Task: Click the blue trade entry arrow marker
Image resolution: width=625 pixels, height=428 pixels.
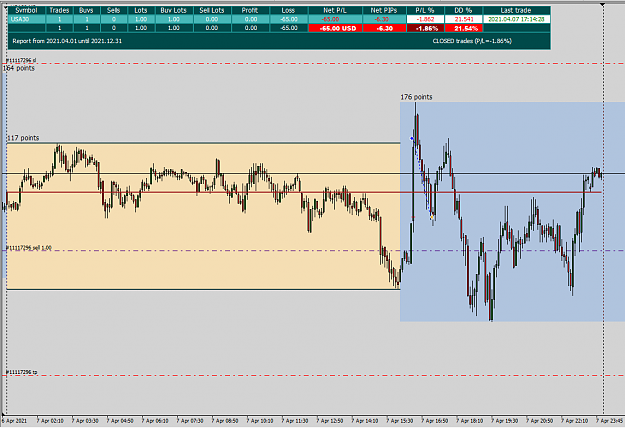Action: tap(412, 139)
